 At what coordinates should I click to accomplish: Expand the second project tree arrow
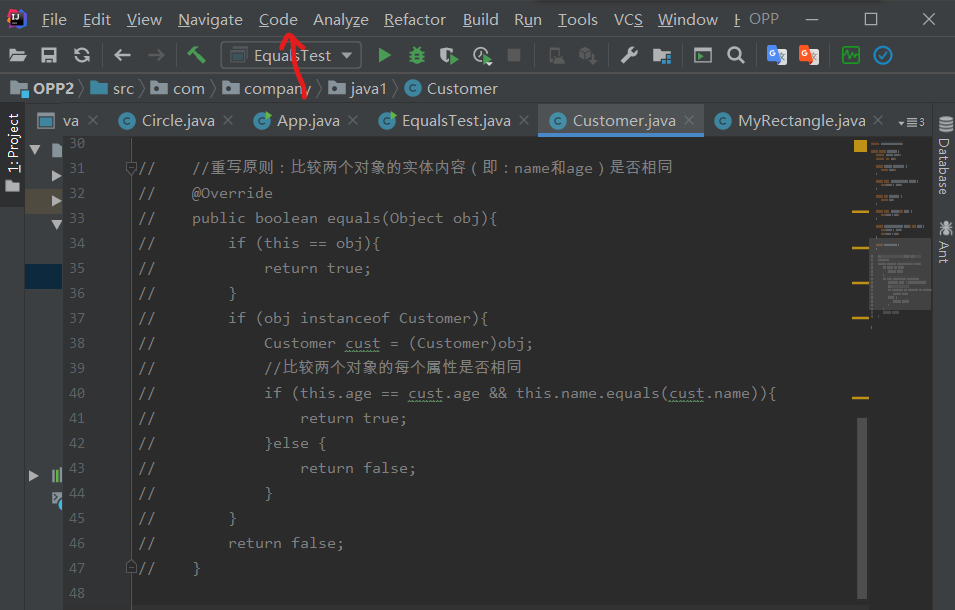tap(56, 176)
